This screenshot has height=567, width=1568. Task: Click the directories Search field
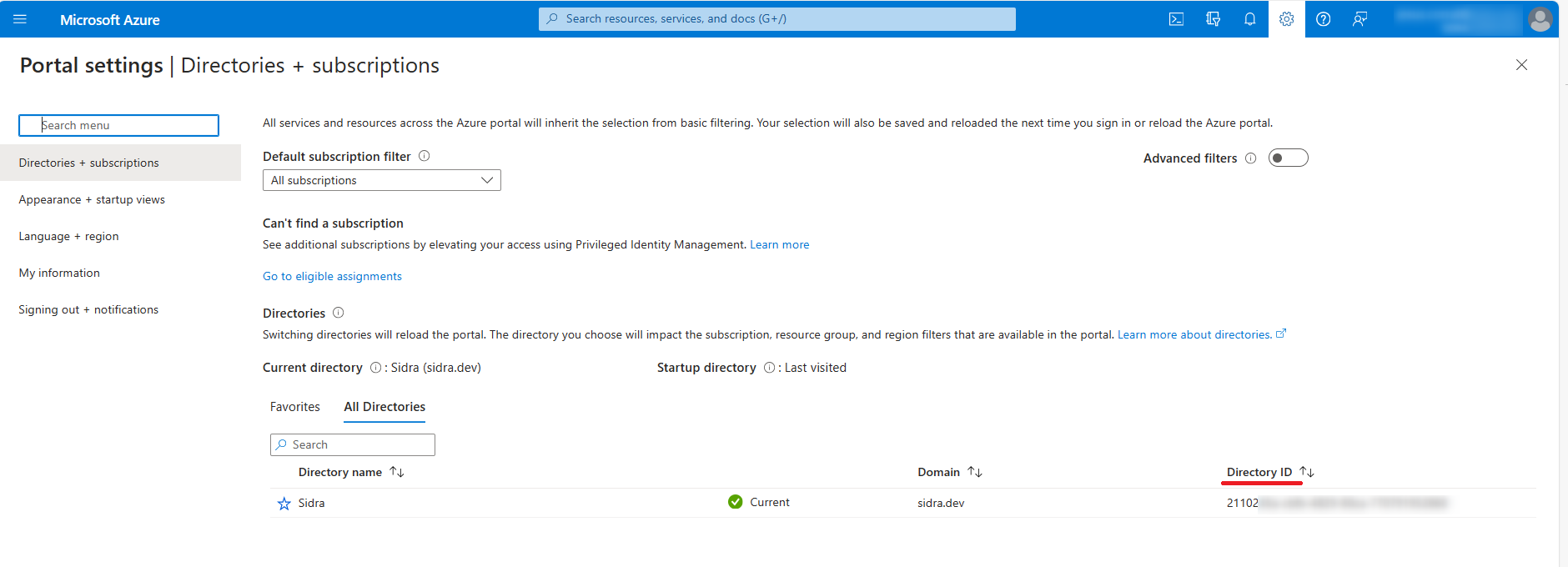[x=353, y=444]
